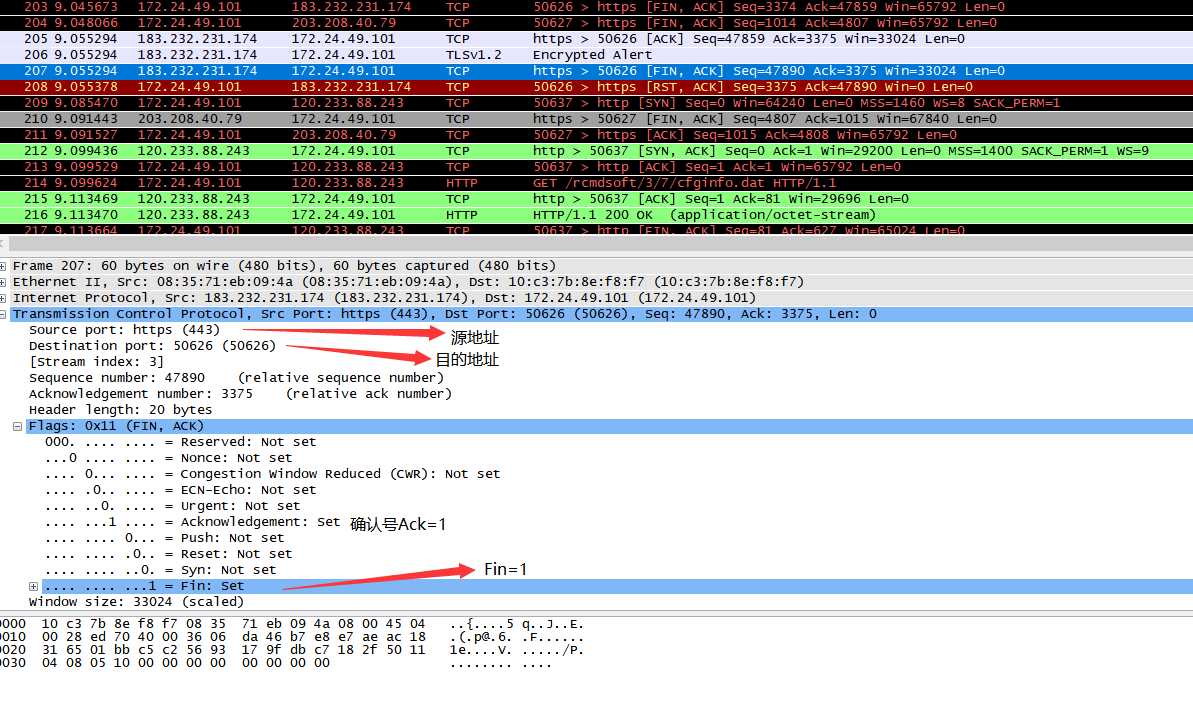Select Sequence number: 47890 field
Viewport: 1193px width, 726px height.
(236, 378)
